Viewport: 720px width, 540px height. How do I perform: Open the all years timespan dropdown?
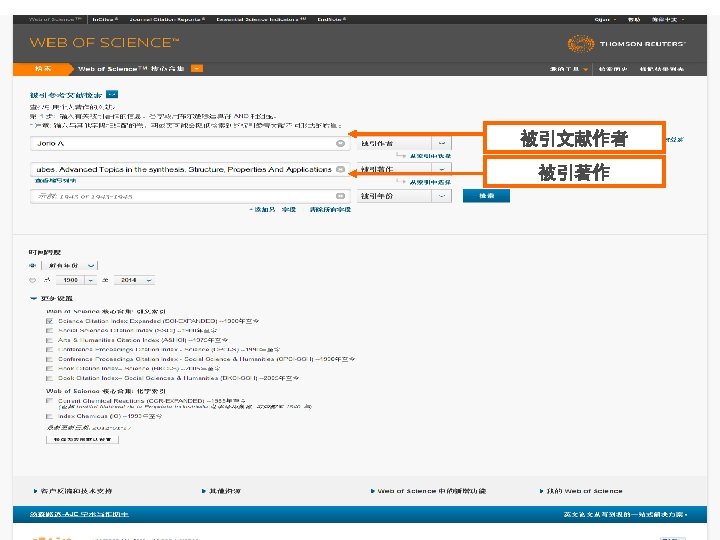(x=70, y=265)
